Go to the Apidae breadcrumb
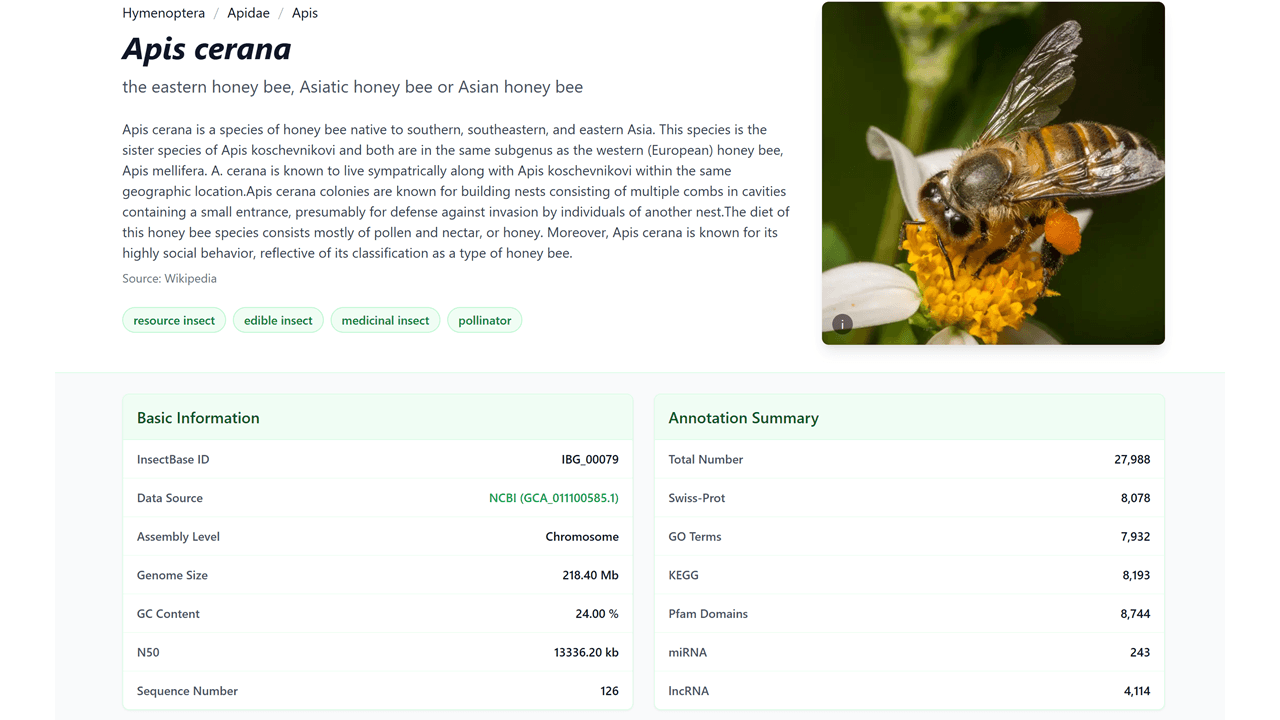Image resolution: width=1280 pixels, height=720 pixels. [248, 13]
